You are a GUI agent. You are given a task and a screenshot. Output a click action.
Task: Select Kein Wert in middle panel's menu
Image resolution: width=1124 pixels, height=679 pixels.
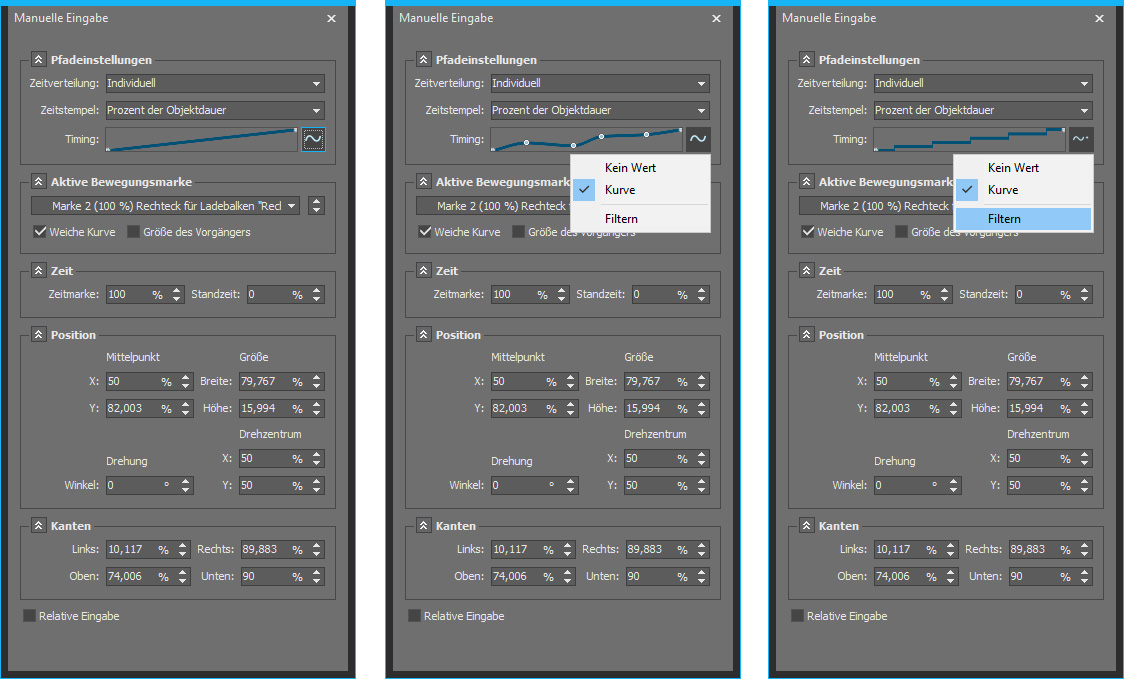tap(630, 168)
